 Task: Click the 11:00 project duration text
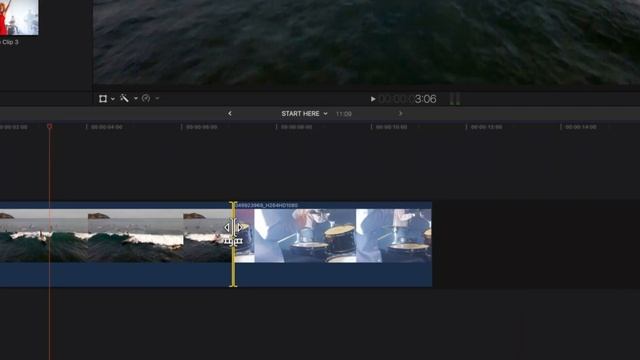[344, 114]
